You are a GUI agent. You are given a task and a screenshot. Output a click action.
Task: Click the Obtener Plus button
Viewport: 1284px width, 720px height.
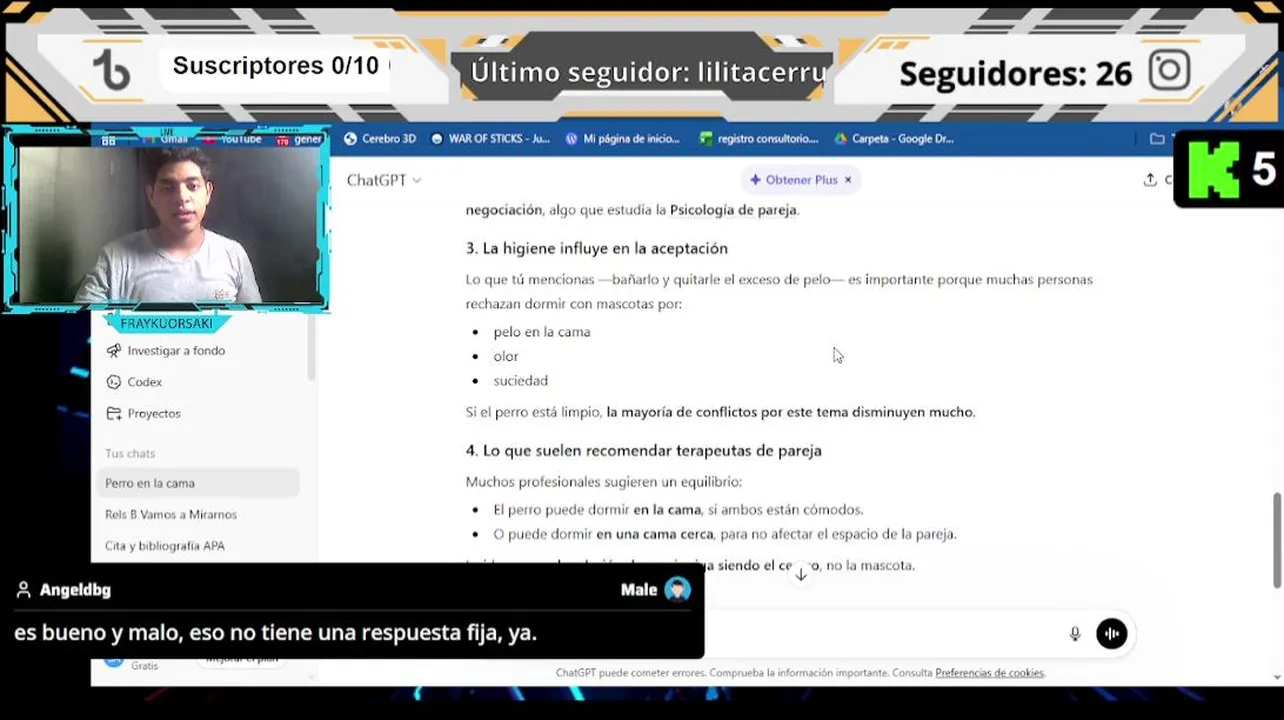tap(794, 180)
